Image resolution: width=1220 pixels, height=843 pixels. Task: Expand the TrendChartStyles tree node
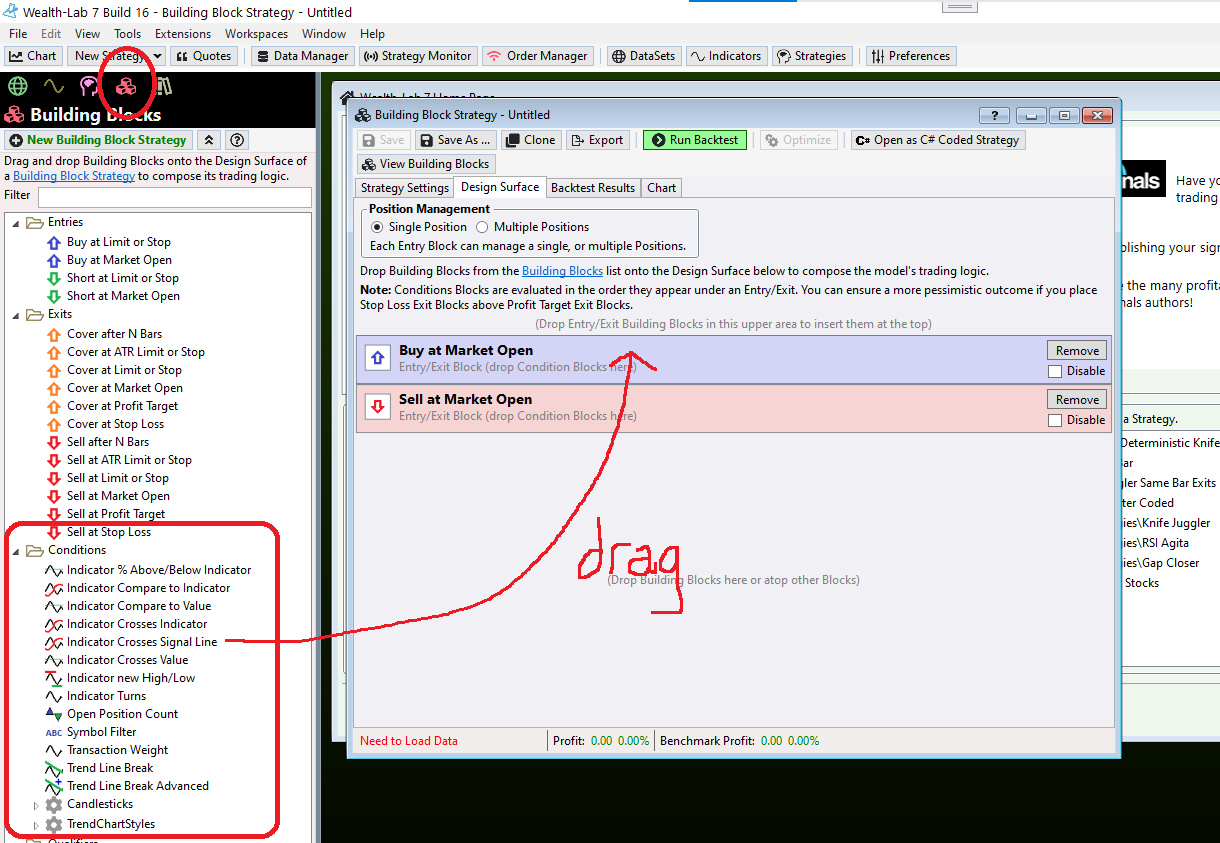coord(36,824)
